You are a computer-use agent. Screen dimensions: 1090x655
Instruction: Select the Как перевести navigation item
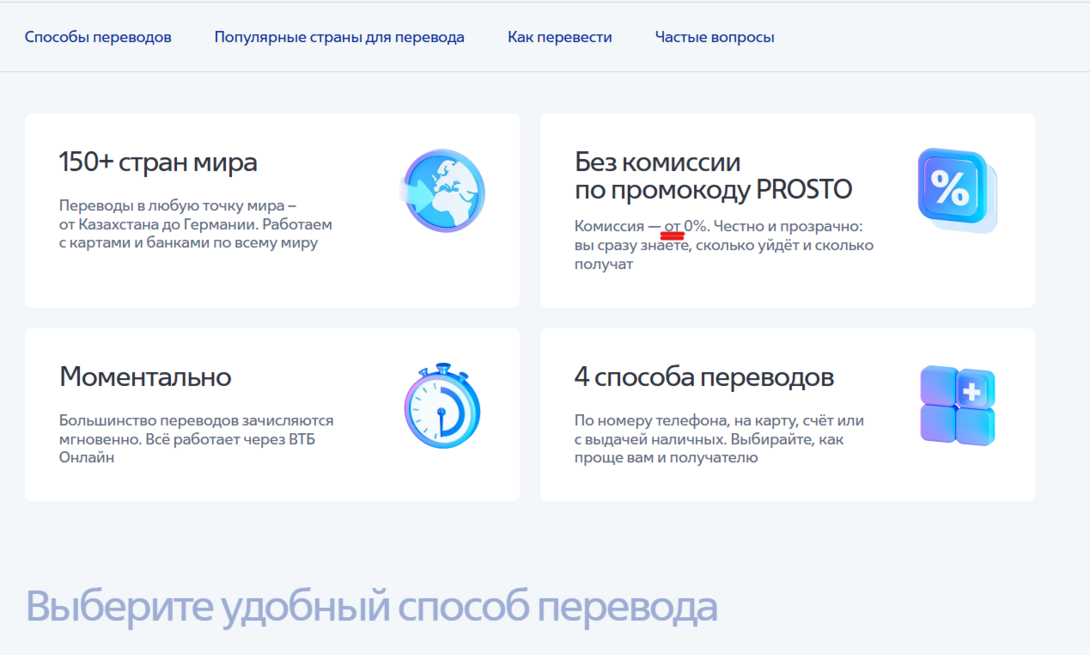[x=559, y=37]
